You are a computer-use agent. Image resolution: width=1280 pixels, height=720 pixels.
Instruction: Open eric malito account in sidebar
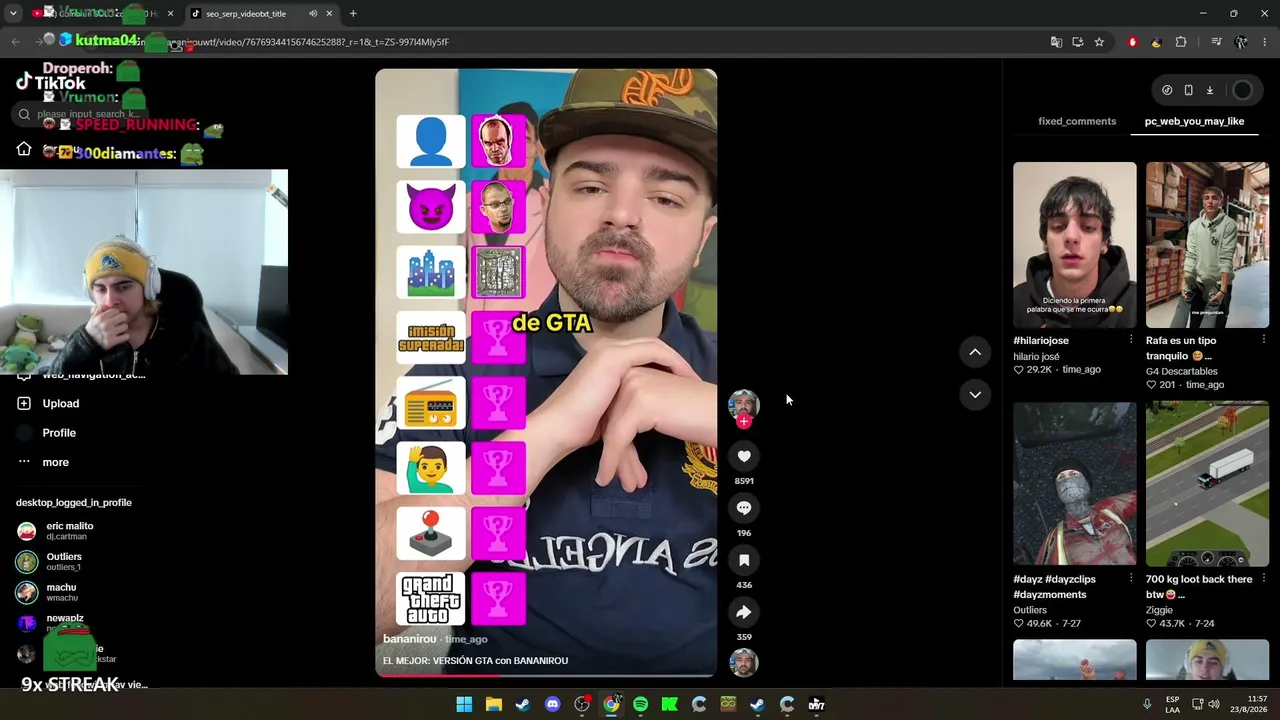(56, 531)
